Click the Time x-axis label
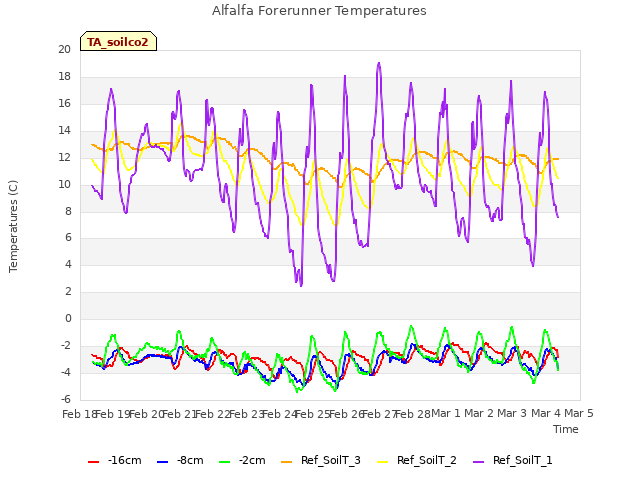Screen dimensions: 640x480 566,429
